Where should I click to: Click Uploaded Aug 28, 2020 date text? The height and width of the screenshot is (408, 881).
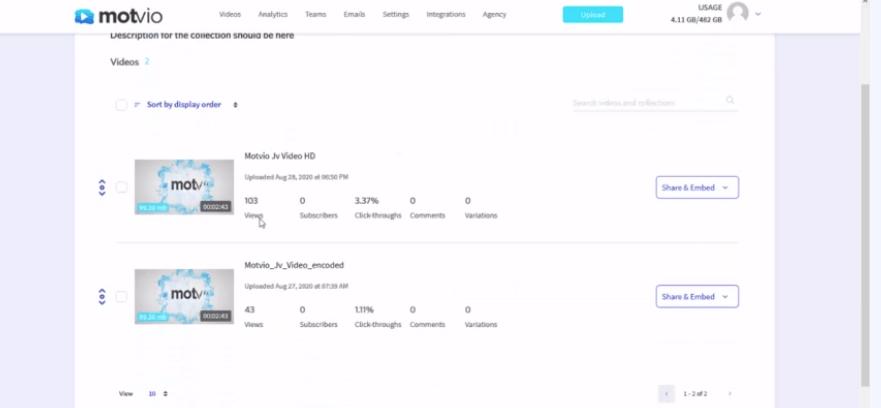(297, 177)
